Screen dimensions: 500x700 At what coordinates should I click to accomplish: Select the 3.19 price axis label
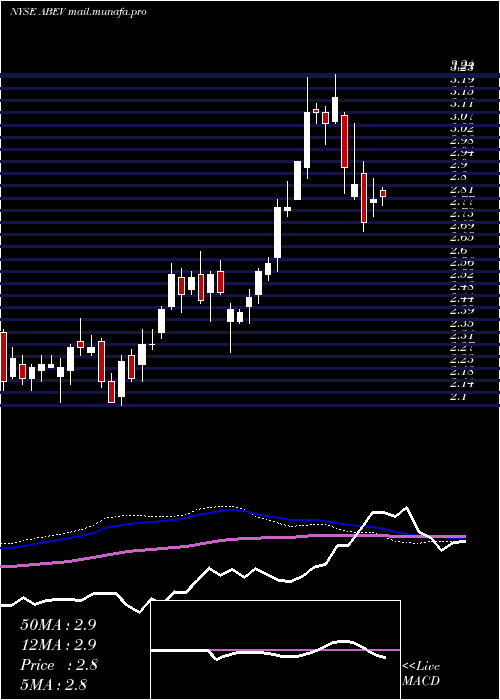pyautogui.click(x=462, y=79)
